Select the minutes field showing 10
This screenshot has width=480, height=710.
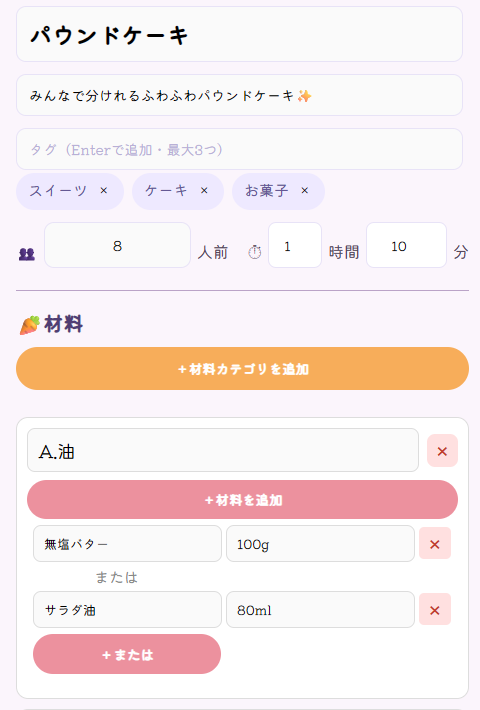coord(406,245)
